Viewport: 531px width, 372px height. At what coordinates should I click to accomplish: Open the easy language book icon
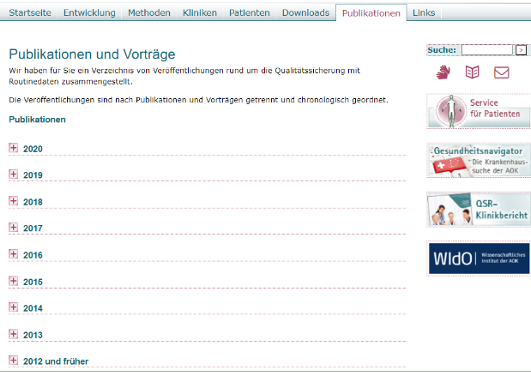tap(472, 72)
